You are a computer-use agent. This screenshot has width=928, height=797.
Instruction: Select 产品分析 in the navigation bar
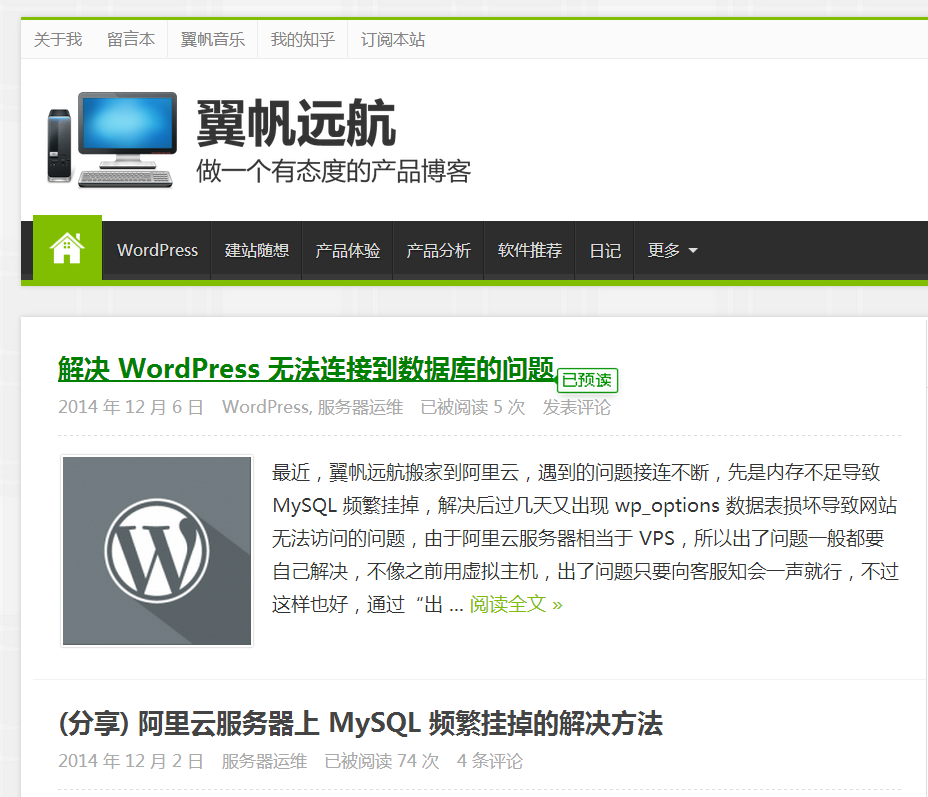439,250
